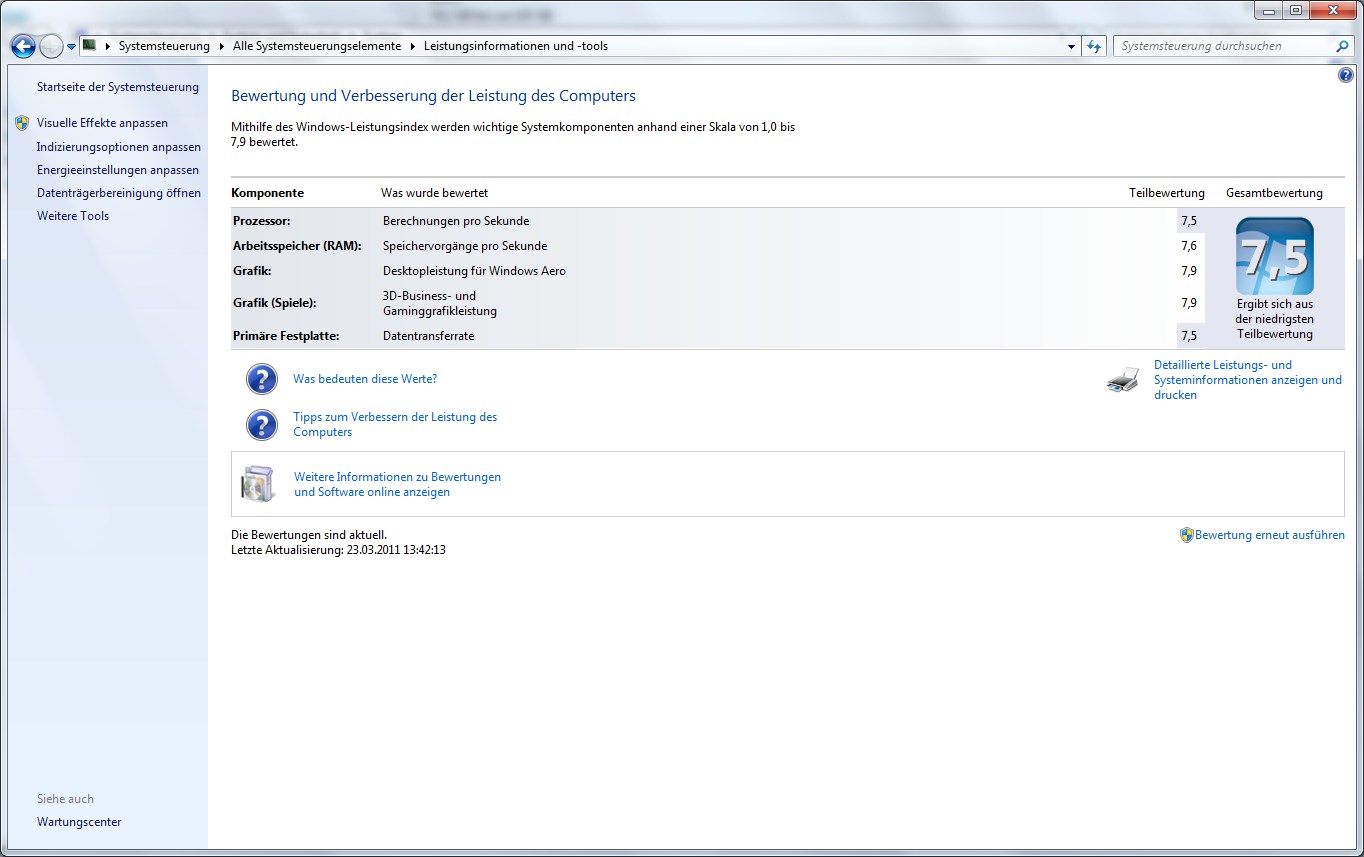The height and width of the screenshot is (857, 1364).
Task: Click question icon beside Was bedeuten diese Werte
Action: click(261, 379)
